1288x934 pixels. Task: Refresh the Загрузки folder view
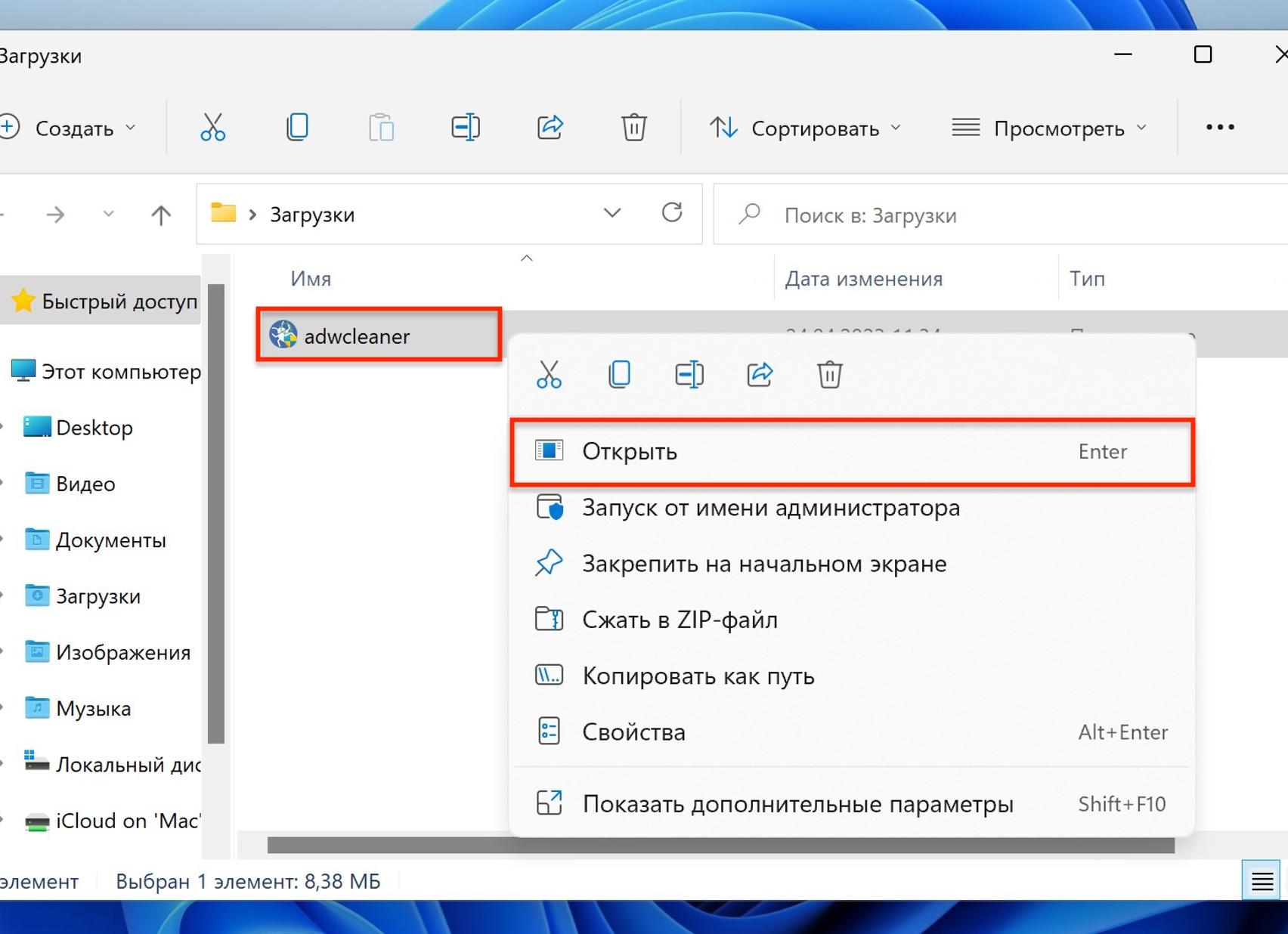(x=672, y=213)
